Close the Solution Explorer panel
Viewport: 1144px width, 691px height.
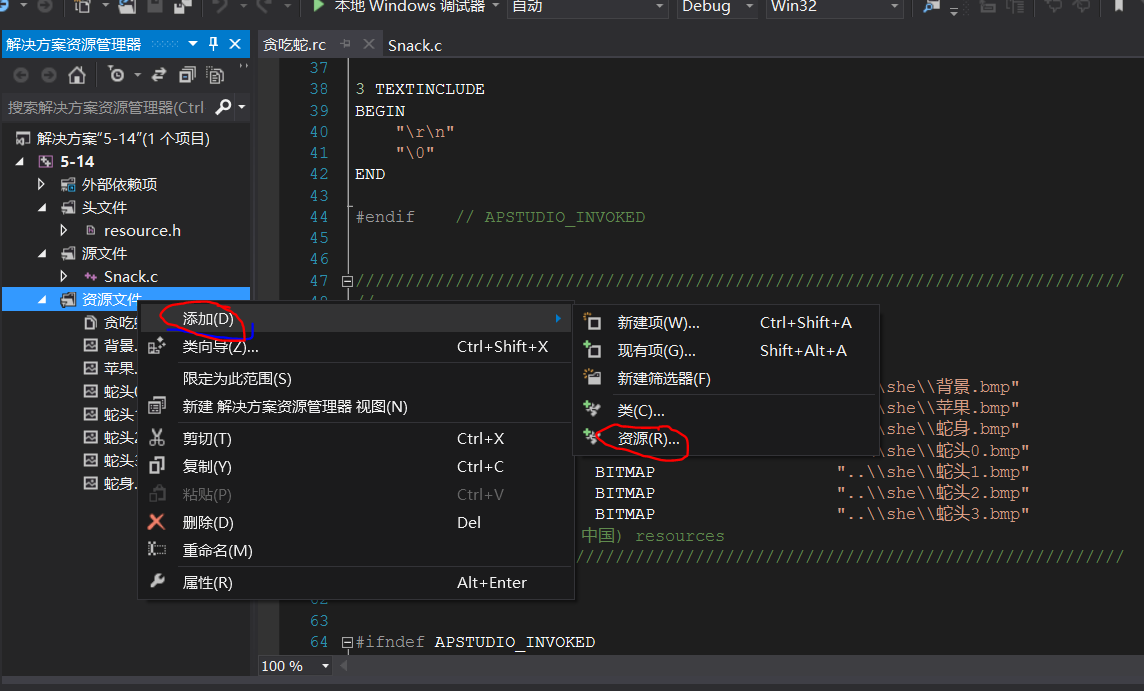coord(235,44)
